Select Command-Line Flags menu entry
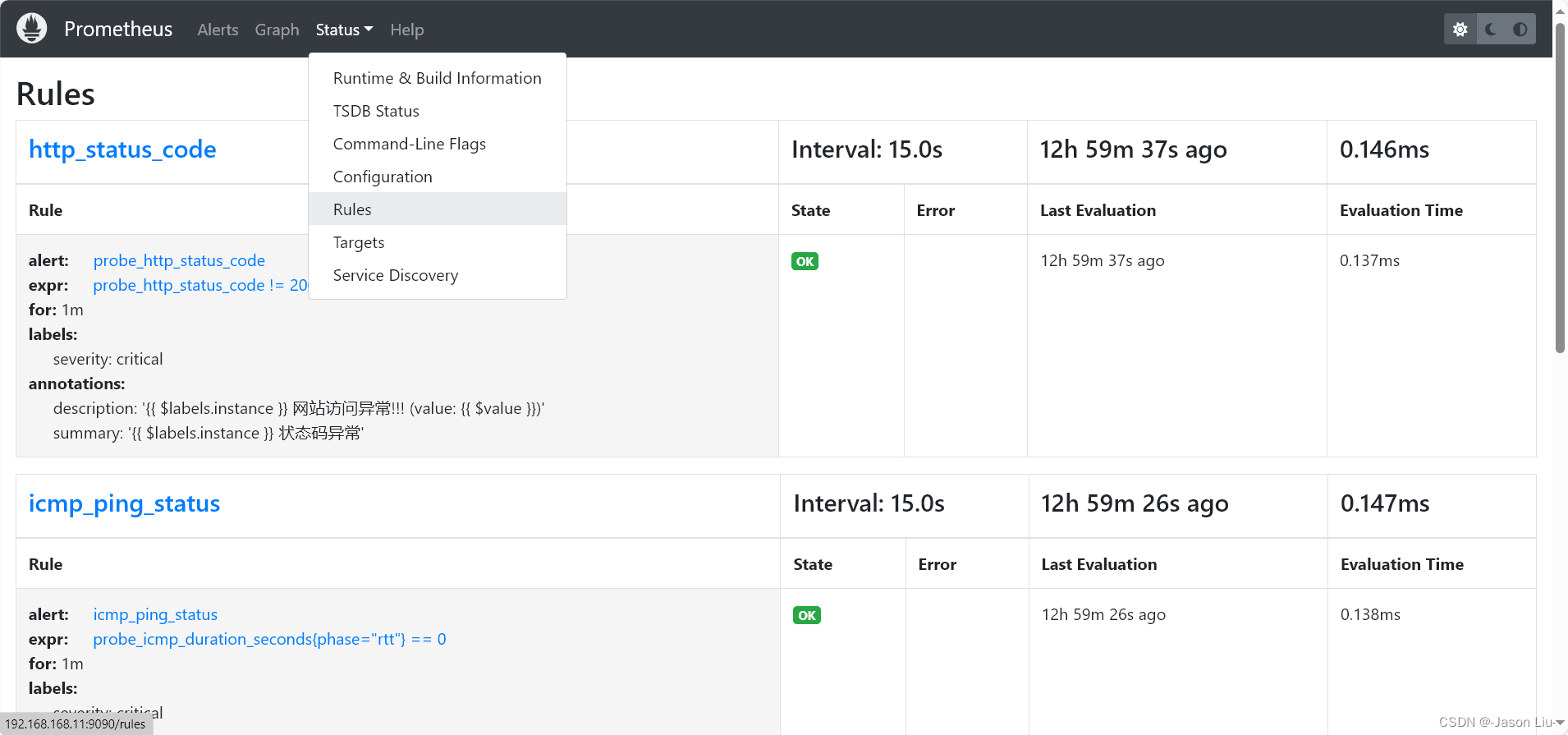 [x=438, y=144]
